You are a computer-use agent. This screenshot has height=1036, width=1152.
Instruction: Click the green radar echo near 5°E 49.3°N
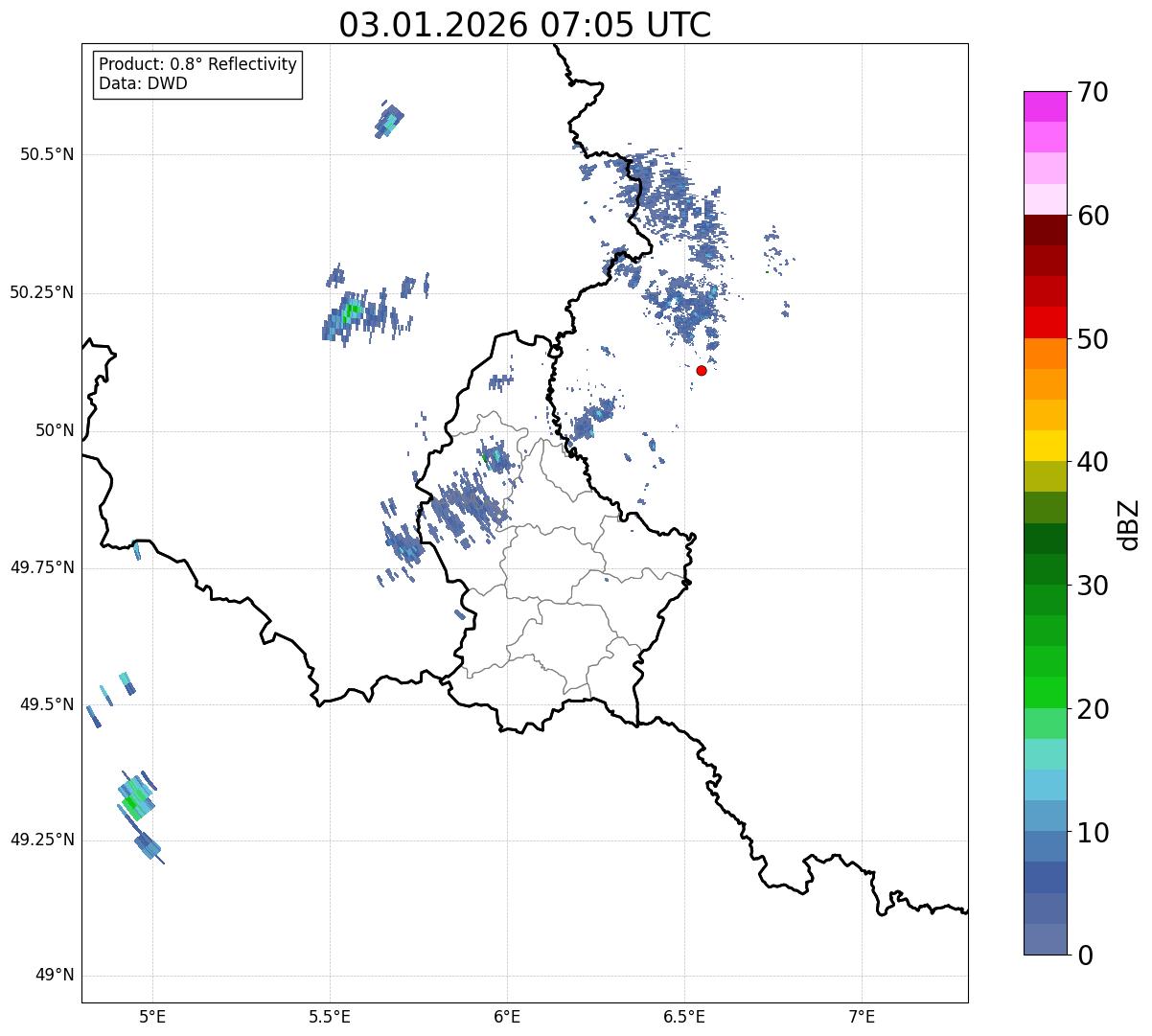(x=135, y=799)
